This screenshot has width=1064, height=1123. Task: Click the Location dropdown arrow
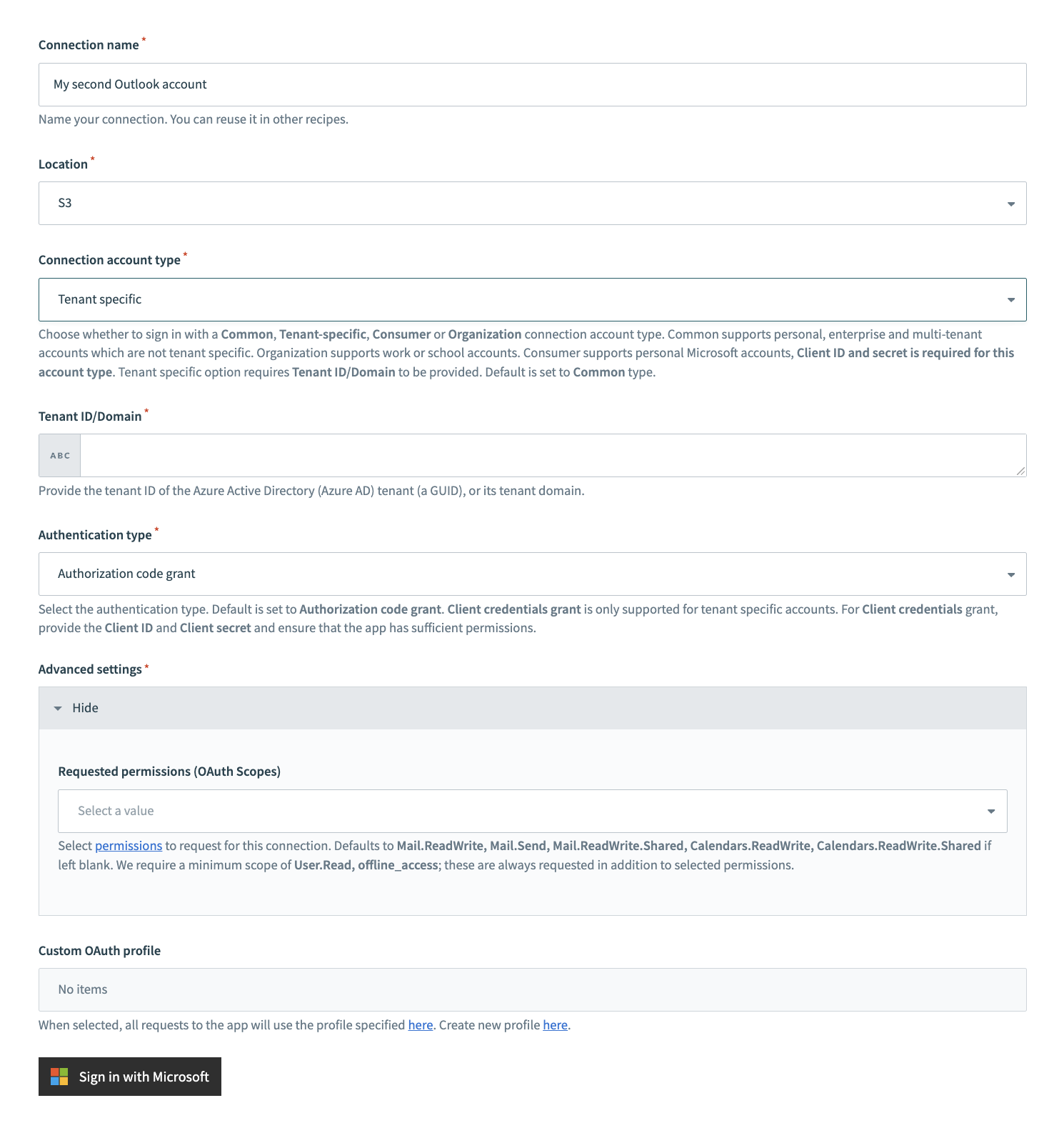coord(1011,203)
